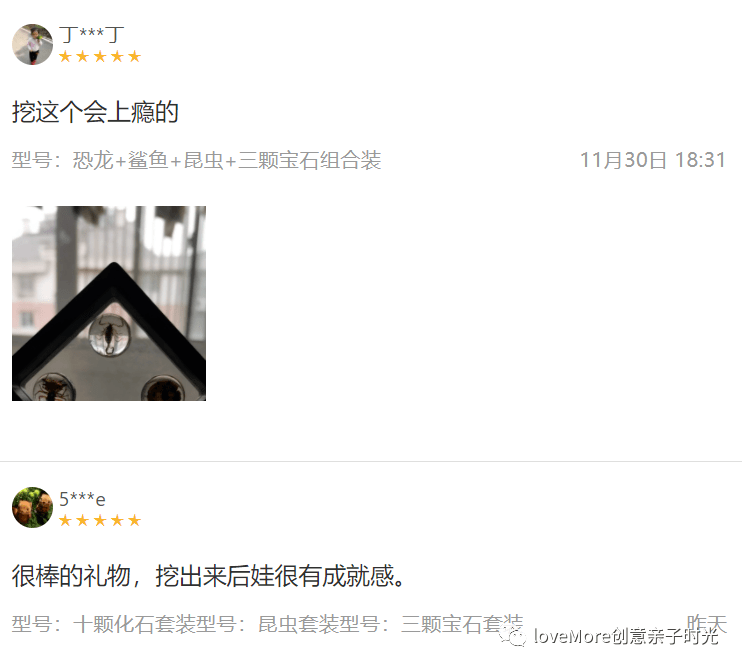The height and width of the screenshot is (668, 742).
Task: Click username 丁***丁
Action: (x=91, y=35)
